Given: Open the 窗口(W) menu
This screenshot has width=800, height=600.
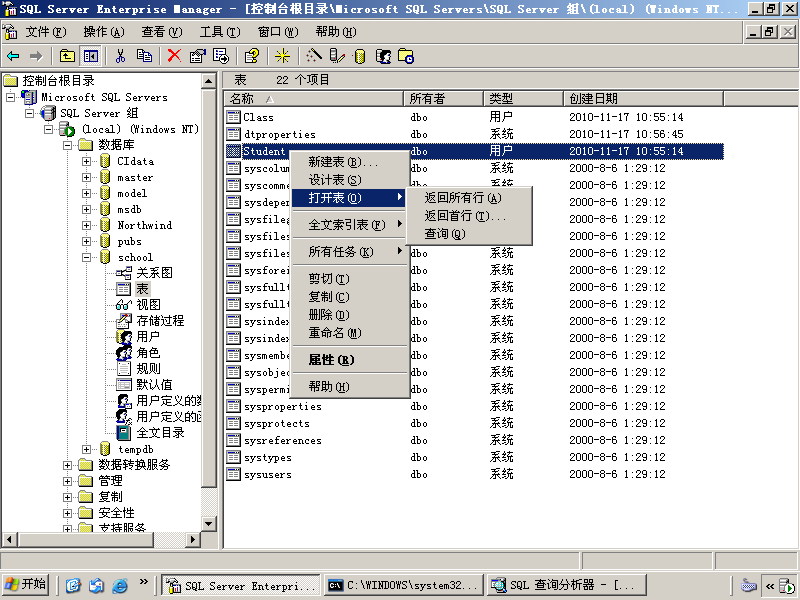Looking at the screenshot, I should click(x=278, y=32).
